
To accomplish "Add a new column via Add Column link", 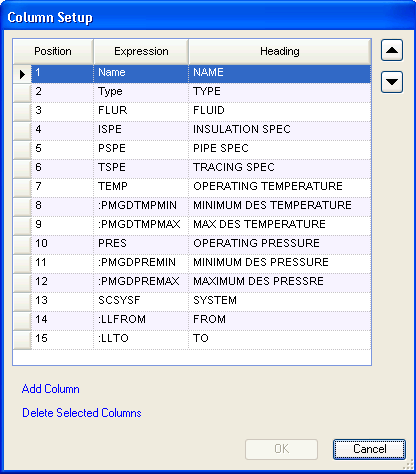I will [x=51, y=389].
